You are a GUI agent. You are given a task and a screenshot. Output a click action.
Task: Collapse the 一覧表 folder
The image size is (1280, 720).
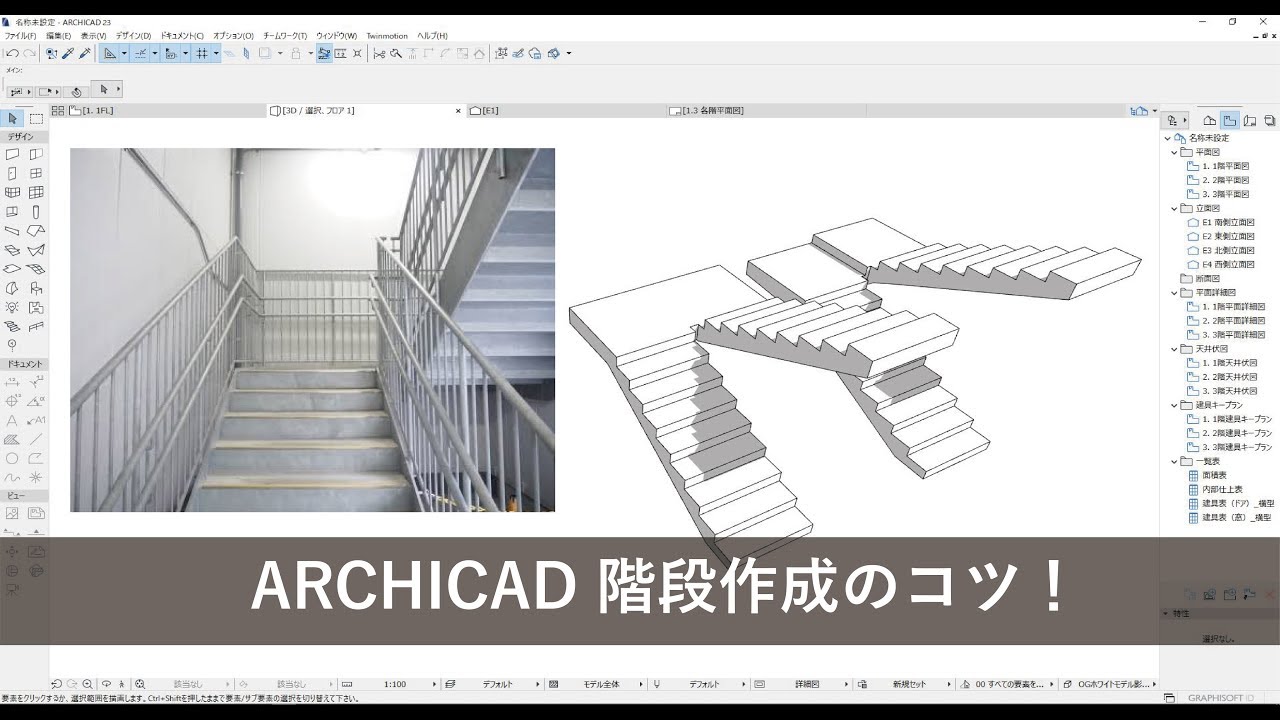1174,461
